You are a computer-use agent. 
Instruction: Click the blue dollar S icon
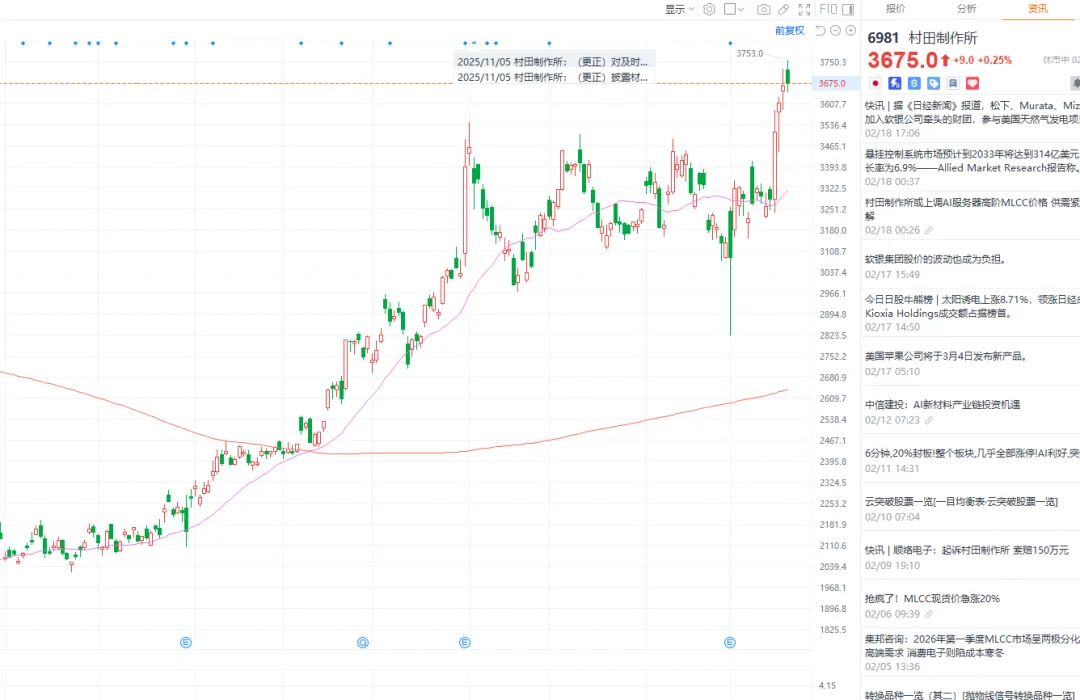[914, 83]
